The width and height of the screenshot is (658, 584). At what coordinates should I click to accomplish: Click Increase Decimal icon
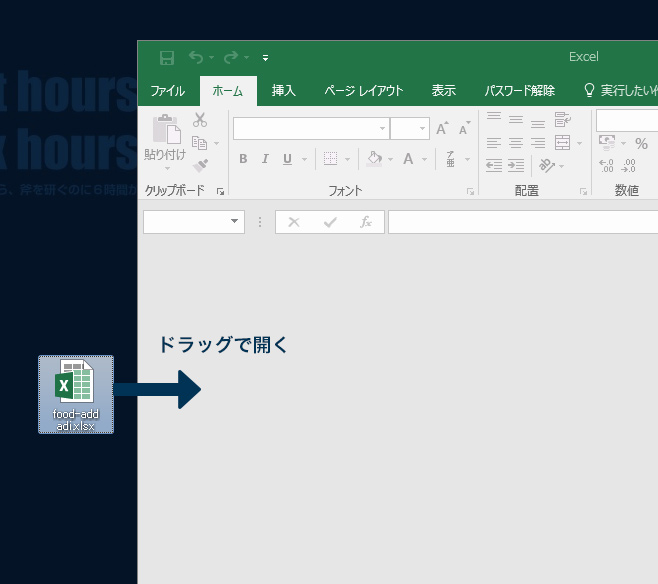tap(606, 166)
